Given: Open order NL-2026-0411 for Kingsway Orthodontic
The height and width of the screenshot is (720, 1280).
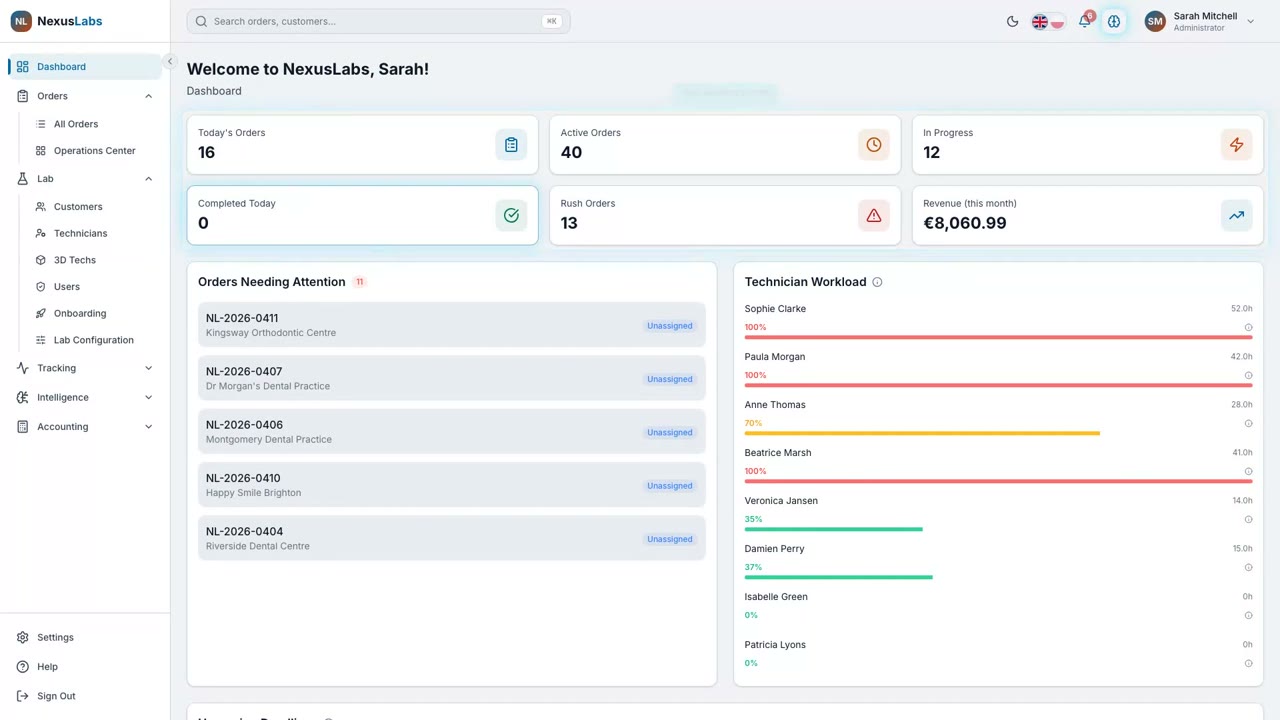Looking at the screenshot, I should (452, 326).
